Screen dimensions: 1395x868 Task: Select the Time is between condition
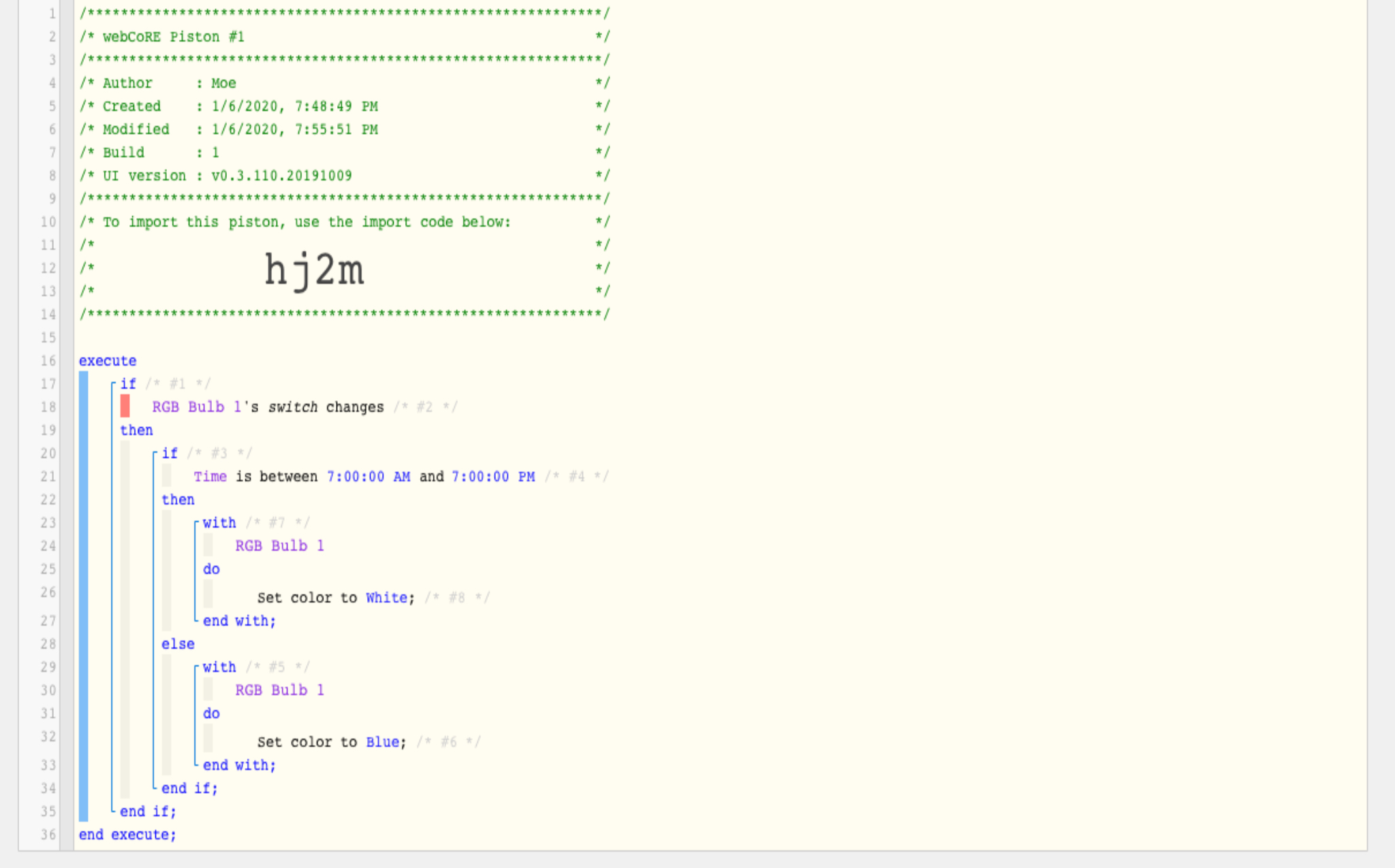pyautogui.click(x=364, y=477)
